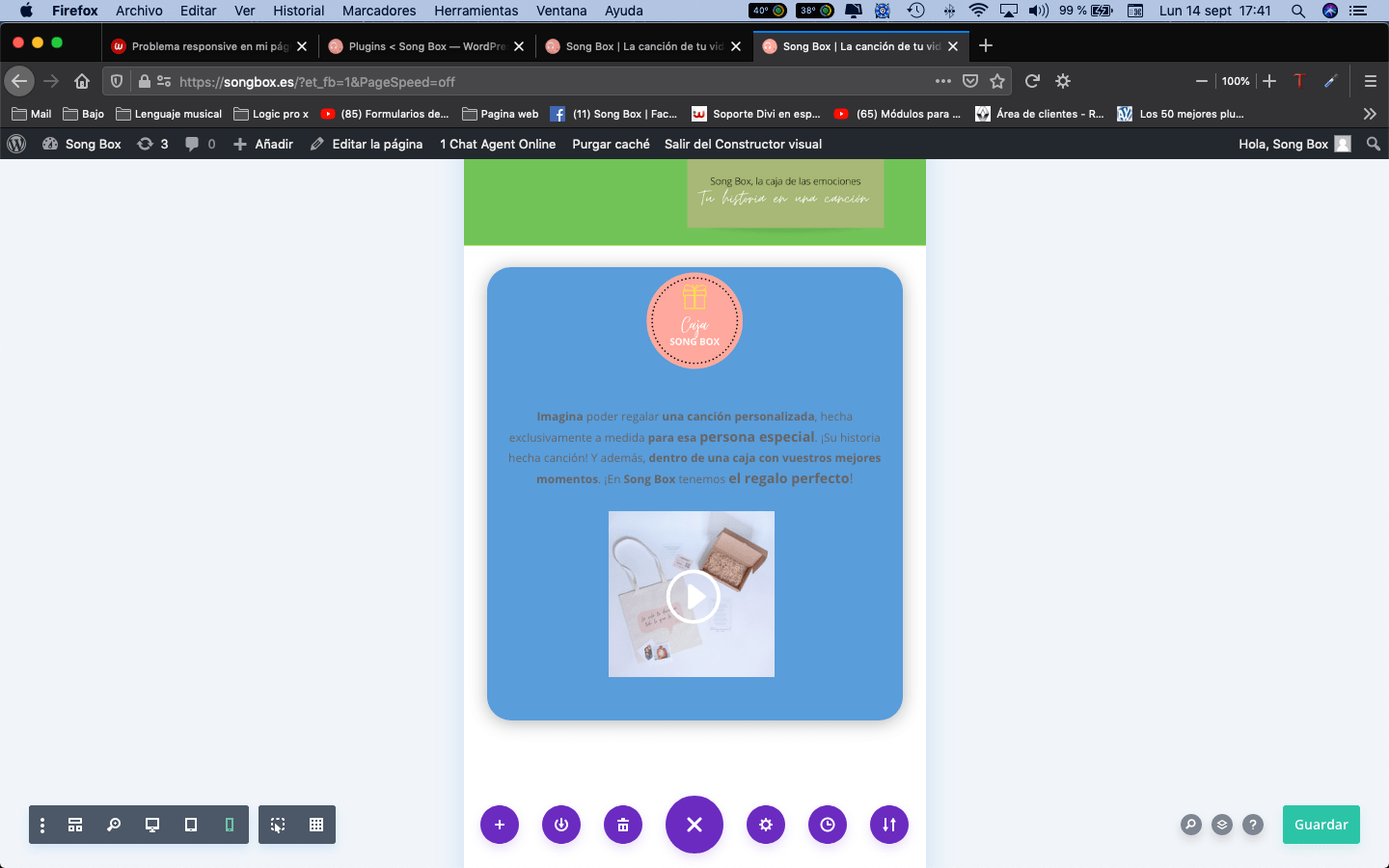Open the Marcadores menu

pyautogui.click(x=379, y=11)
